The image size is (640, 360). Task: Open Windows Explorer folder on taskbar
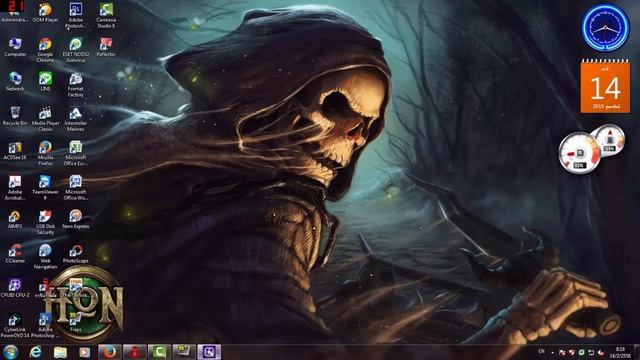pos(60,352)
